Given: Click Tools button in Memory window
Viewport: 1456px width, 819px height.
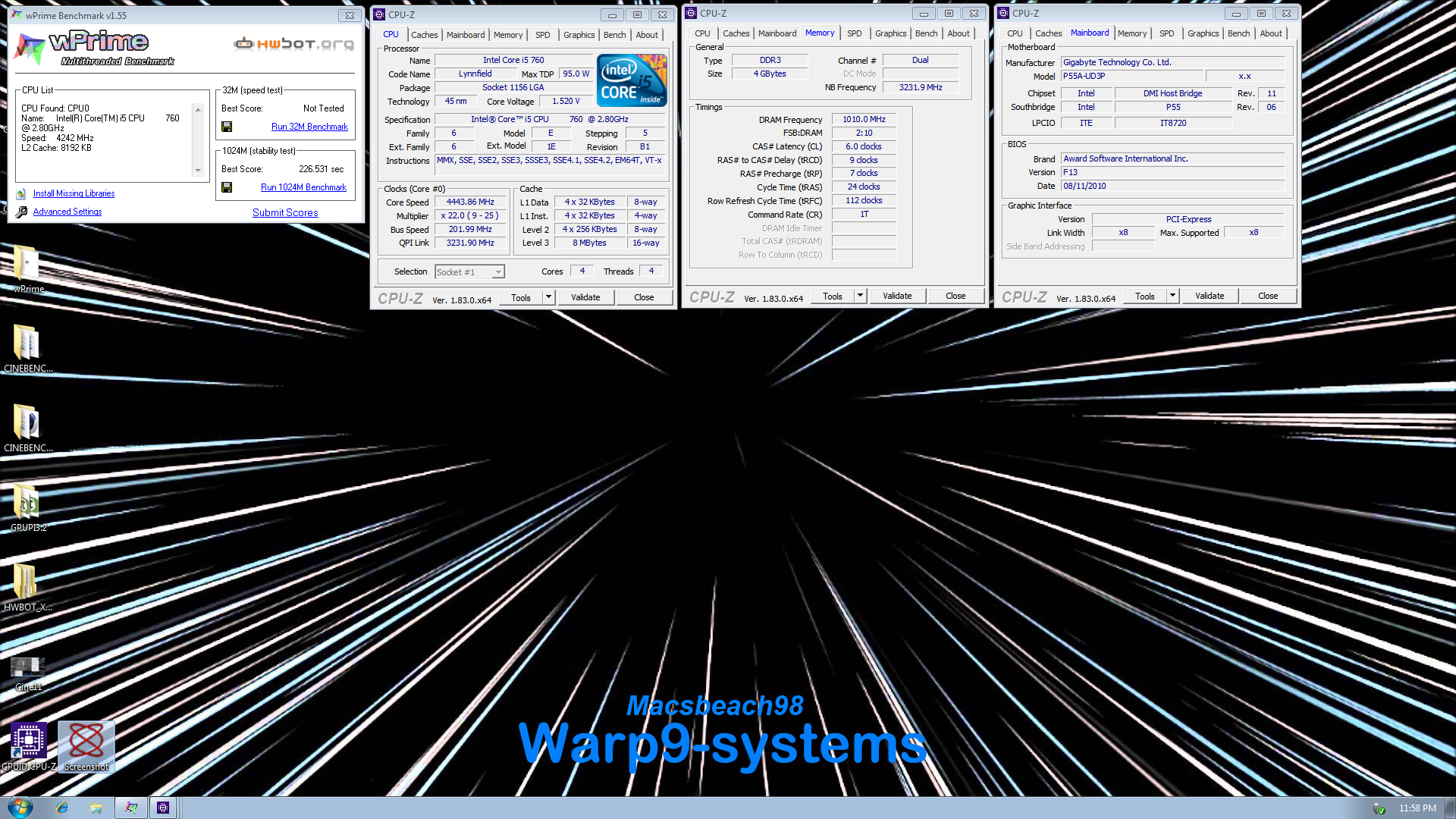Looking at the screenshot, I should pos(833,296).
